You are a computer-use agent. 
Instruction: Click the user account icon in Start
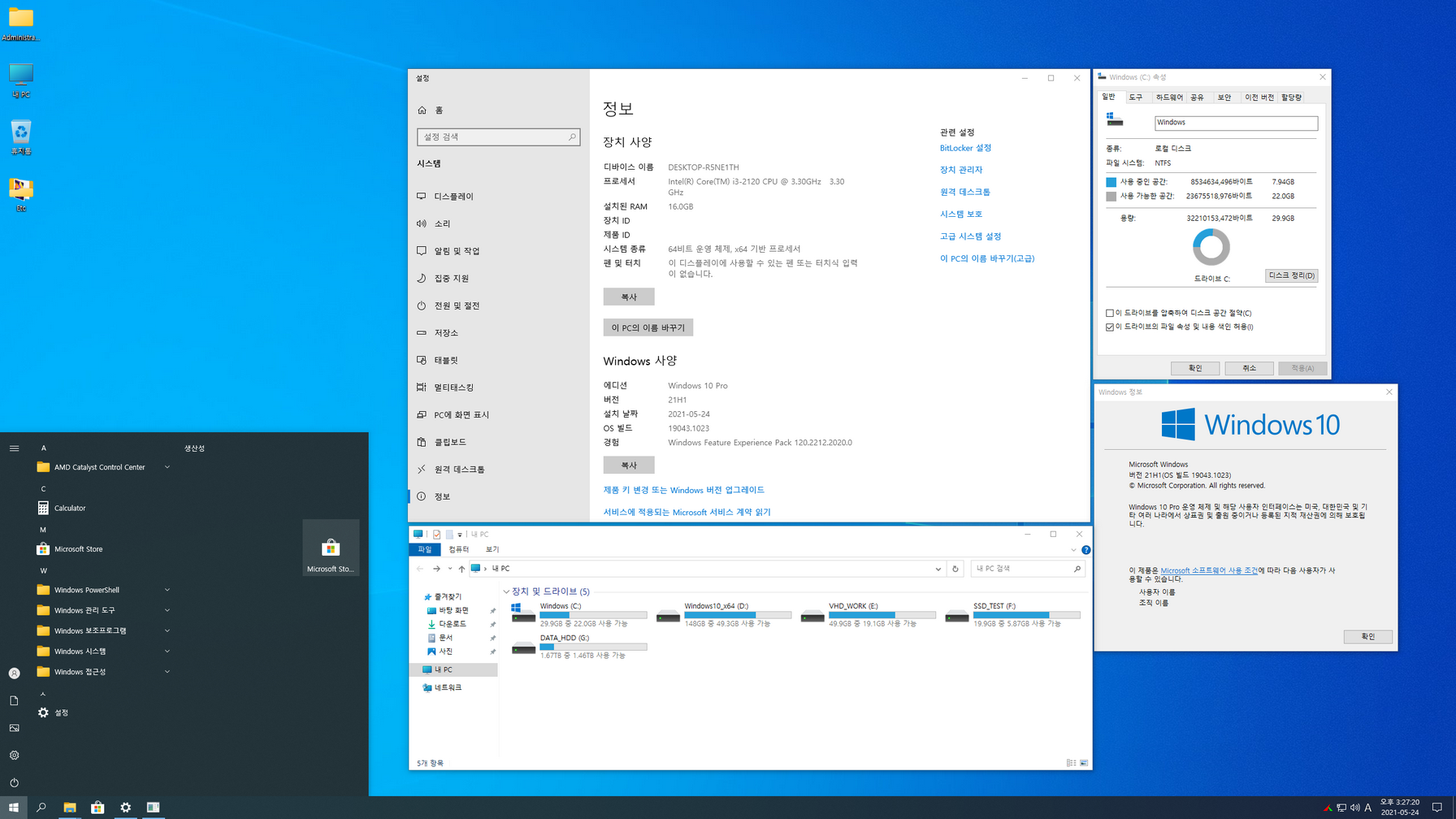[14, 674]
